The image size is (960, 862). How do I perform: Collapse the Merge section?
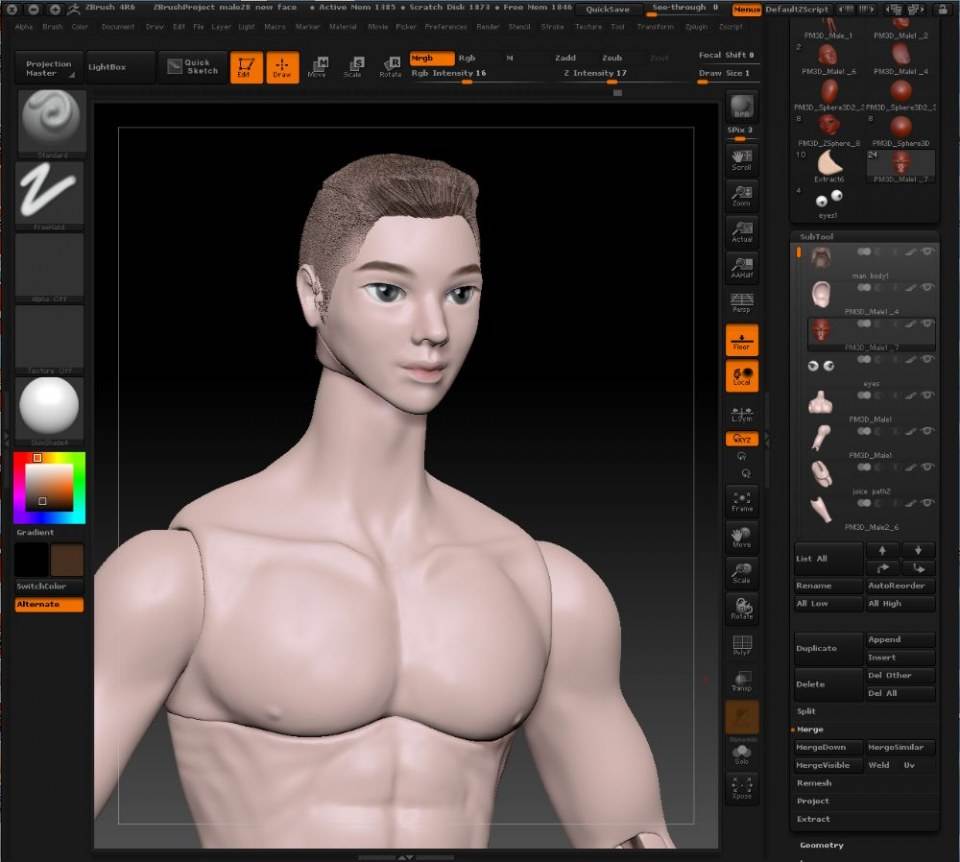[x=809, y=730]
